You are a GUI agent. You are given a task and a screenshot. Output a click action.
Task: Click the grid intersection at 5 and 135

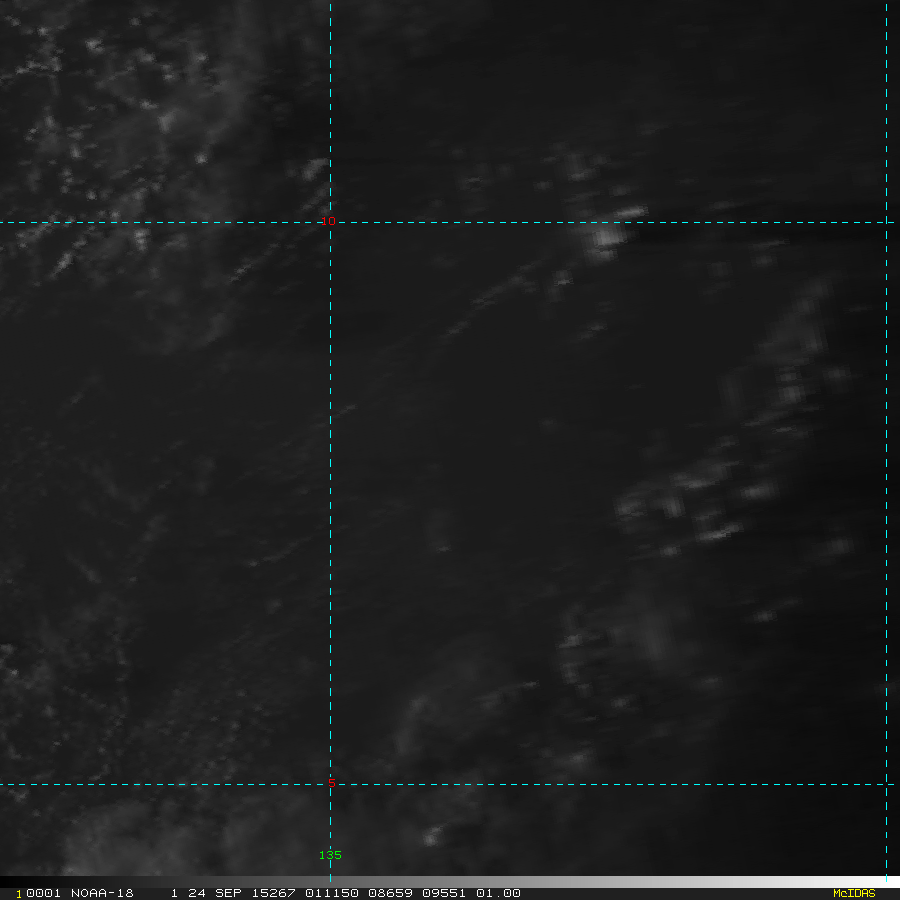pyautogui.click(x=330, y=784)
